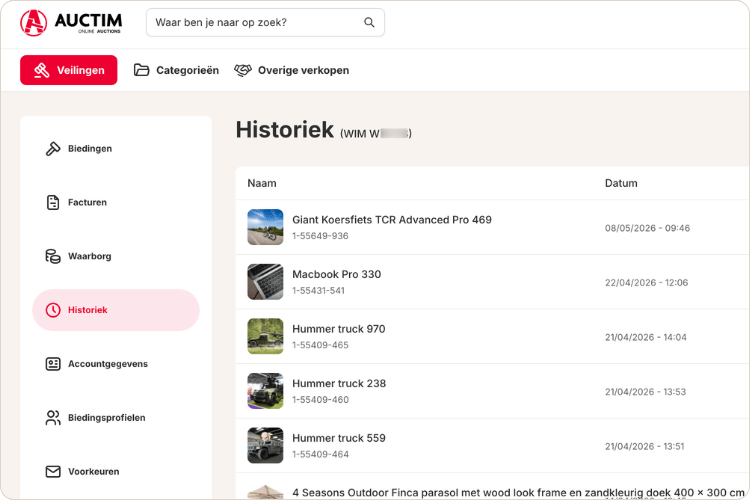This screenshot has width=750, height=500.
Task: Open the Hummer truck 559 thumbnail
Action: pyautogui.click(x=265, y=445)
